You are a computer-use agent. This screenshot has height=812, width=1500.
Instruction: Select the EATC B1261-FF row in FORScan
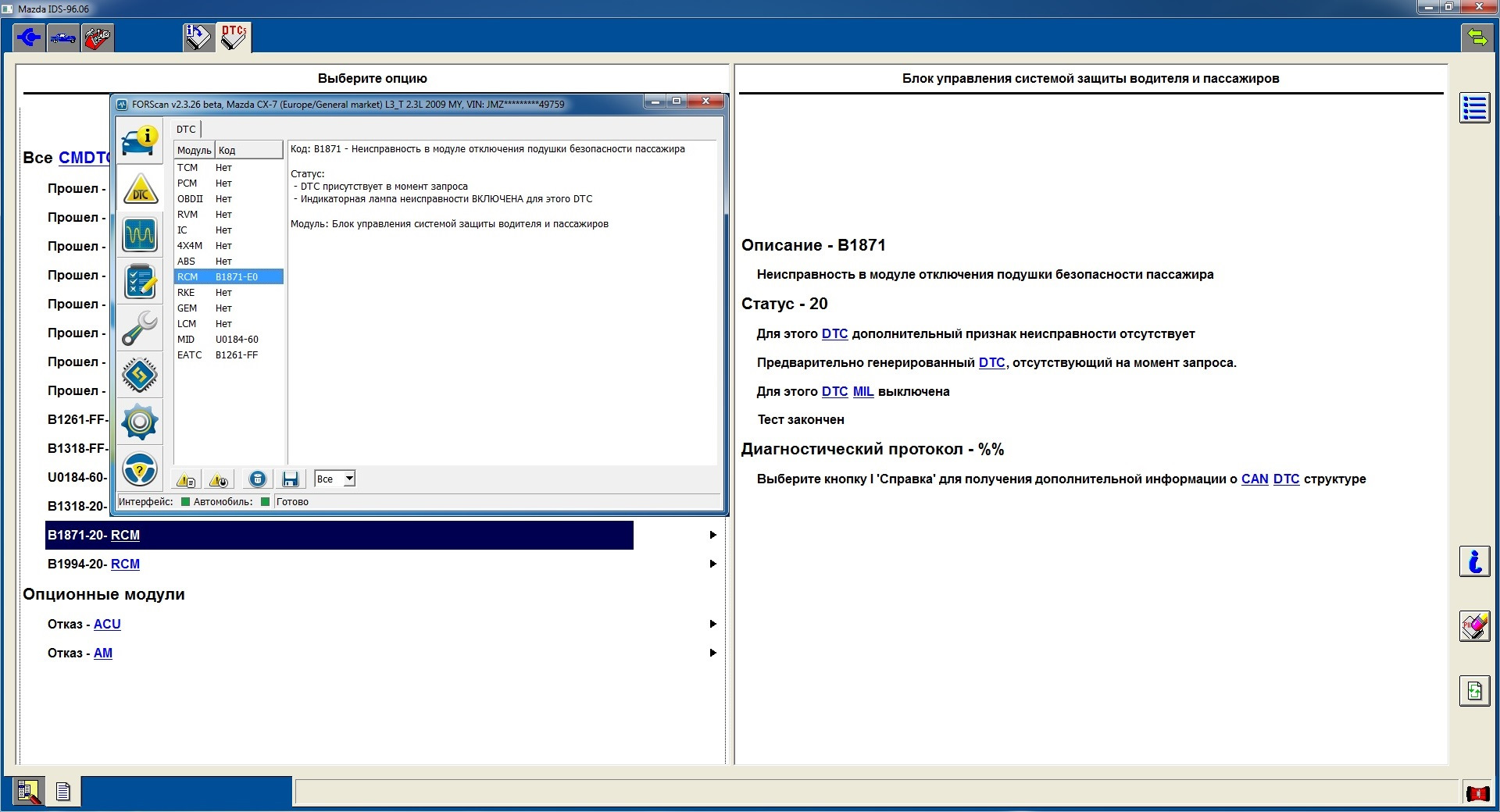[228, 355]
